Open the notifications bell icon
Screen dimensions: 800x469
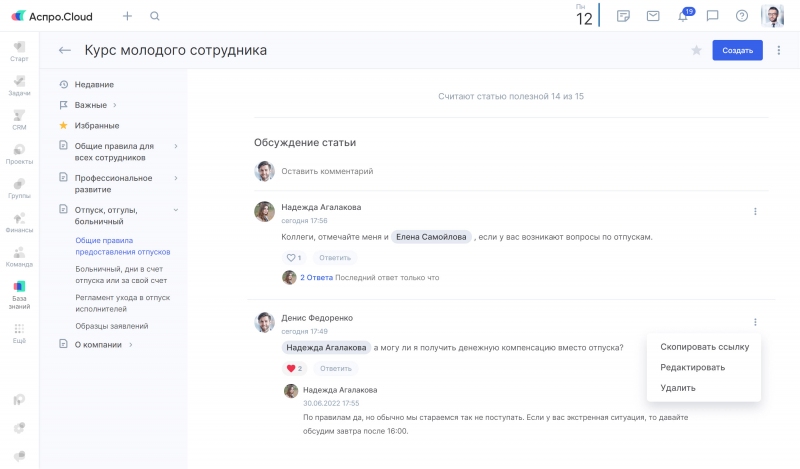(x=683, y=16)
